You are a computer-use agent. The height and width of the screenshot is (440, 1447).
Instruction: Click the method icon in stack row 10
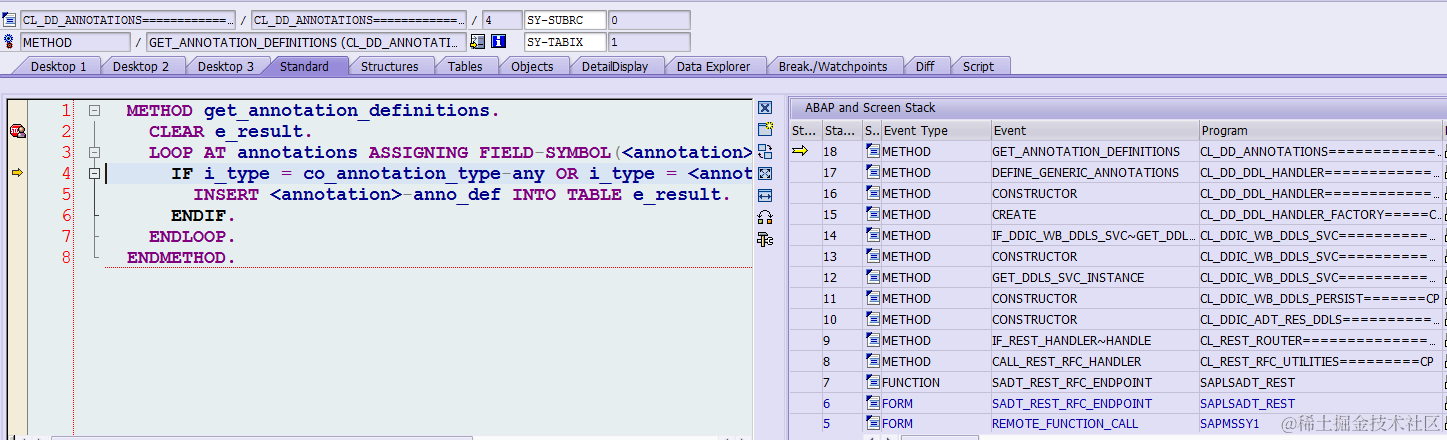[x=873, y=320]
